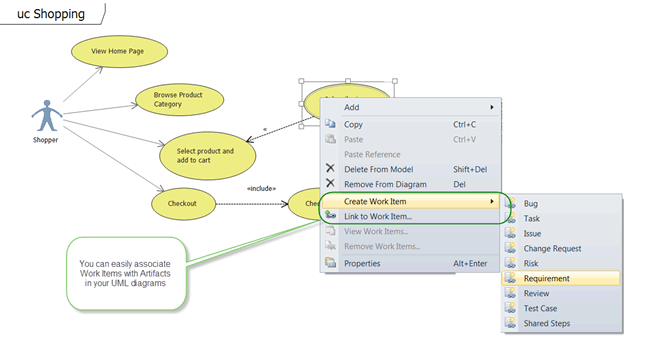Choose Link to Work Item...
Viewport: 664px width, 360px height.
tap(410, 216)
